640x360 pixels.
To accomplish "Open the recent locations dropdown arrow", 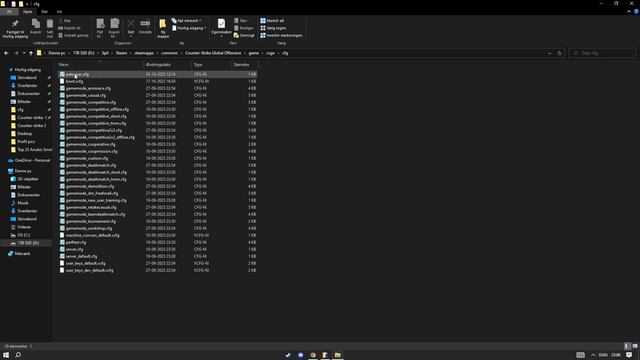I will point(24,53).
